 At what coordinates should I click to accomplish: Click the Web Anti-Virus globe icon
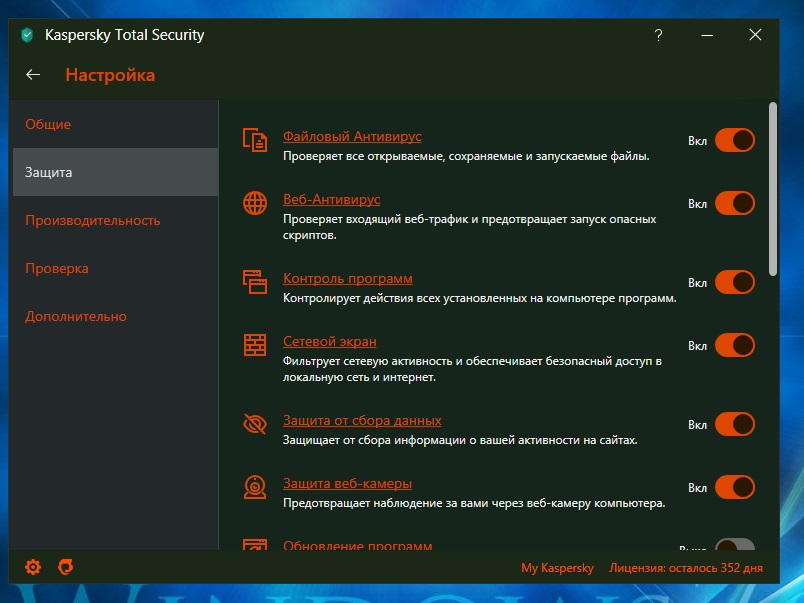(x=255, y=203)
